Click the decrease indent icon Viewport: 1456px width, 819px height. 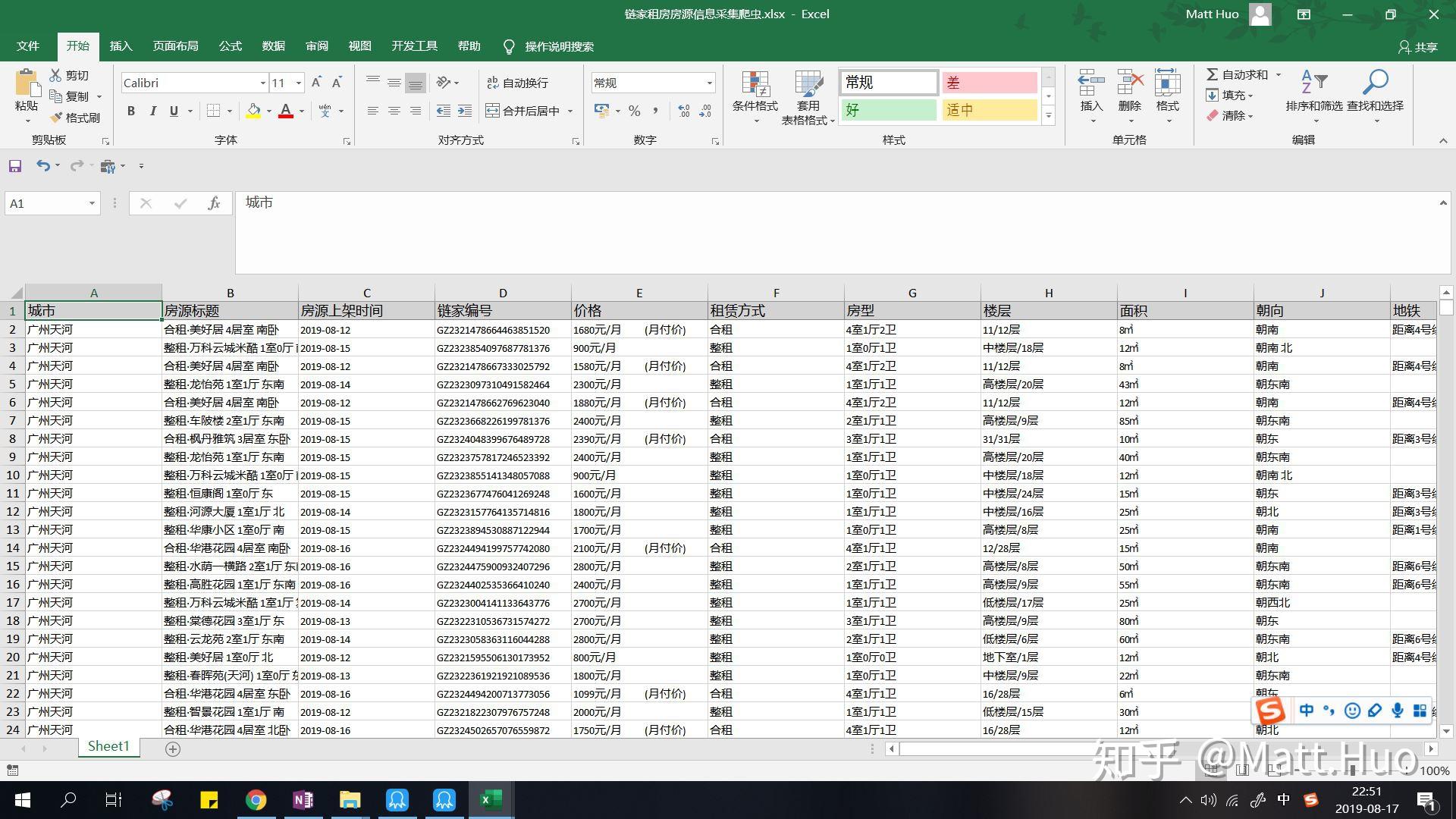coord(444,111)
